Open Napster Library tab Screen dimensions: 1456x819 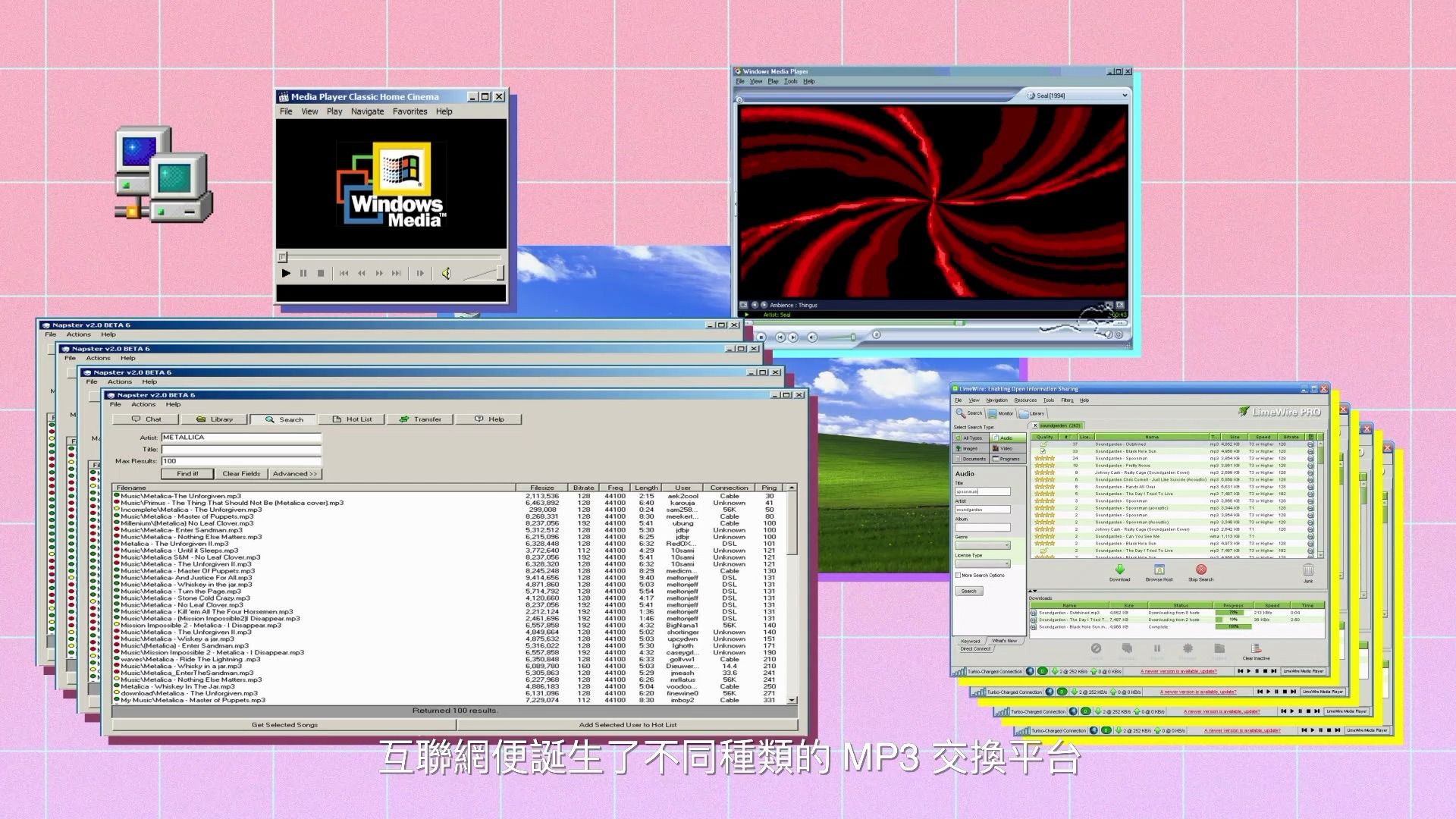click(214, 419)
